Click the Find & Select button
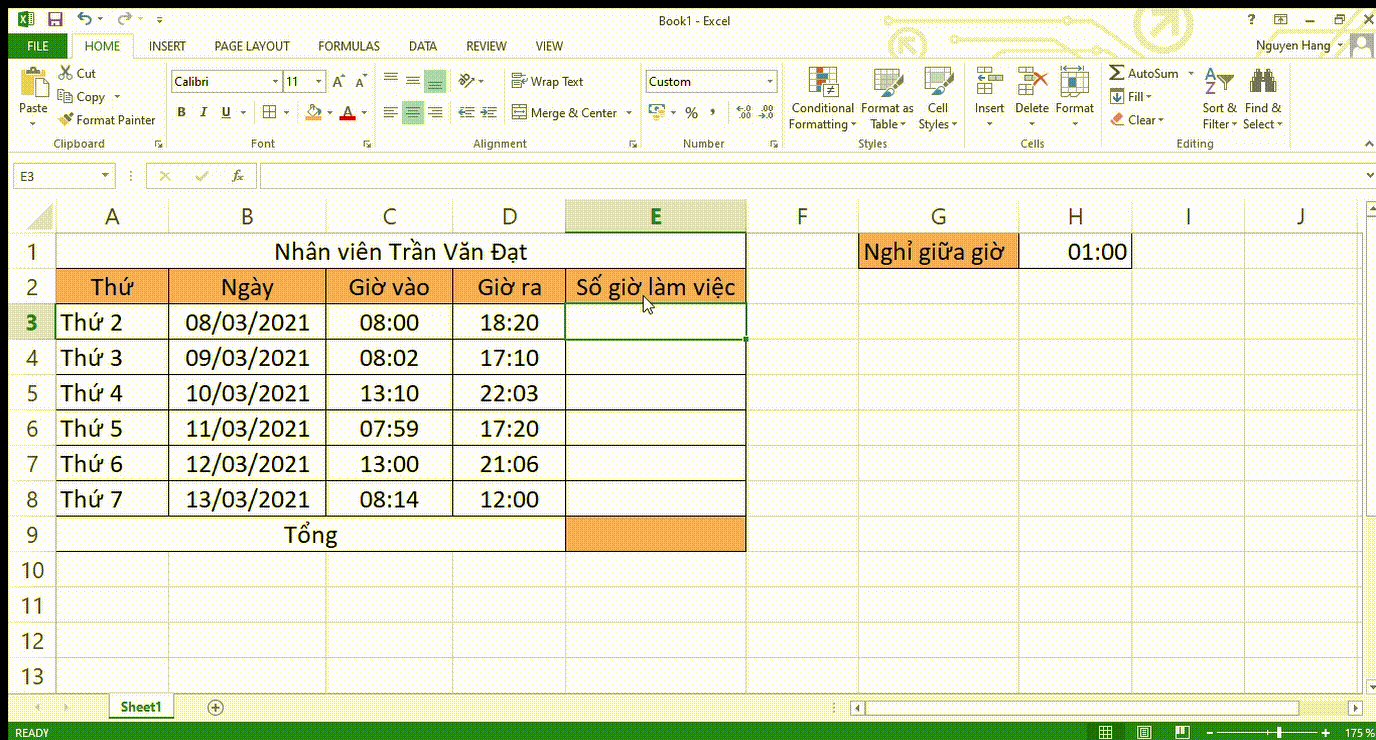1376x740 pixels. (1263, 98)
